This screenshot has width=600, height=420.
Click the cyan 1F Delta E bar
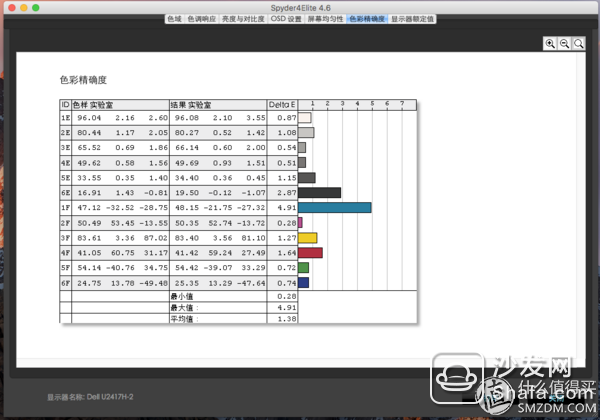pyautogui.click(x=334, y=207)
